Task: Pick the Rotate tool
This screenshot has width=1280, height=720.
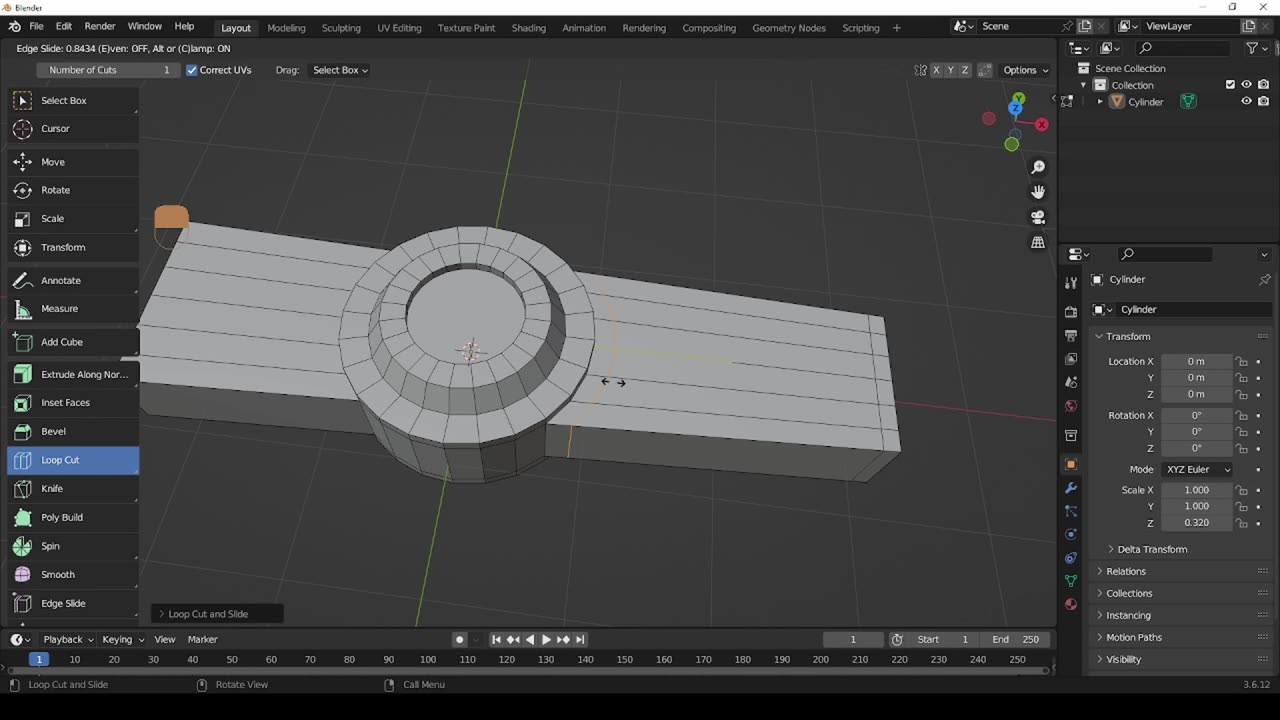Action: pyautogui.click(x=73, y=190)
